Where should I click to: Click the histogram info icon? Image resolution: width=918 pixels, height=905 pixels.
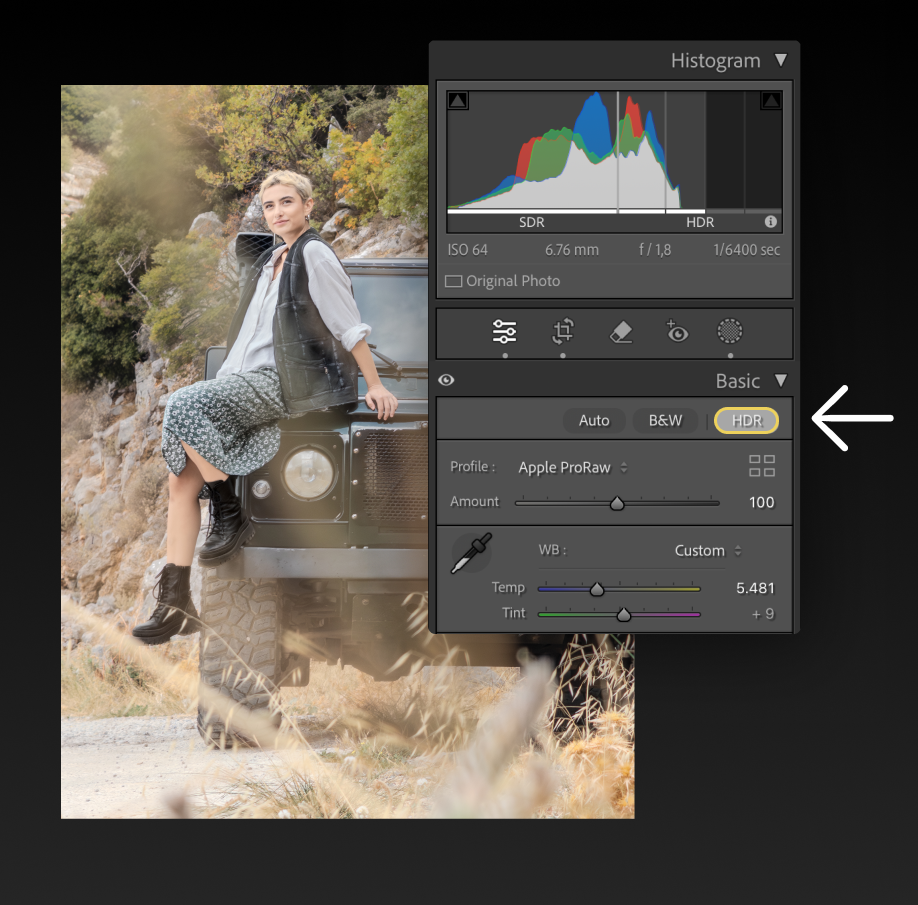pos(771,222)
